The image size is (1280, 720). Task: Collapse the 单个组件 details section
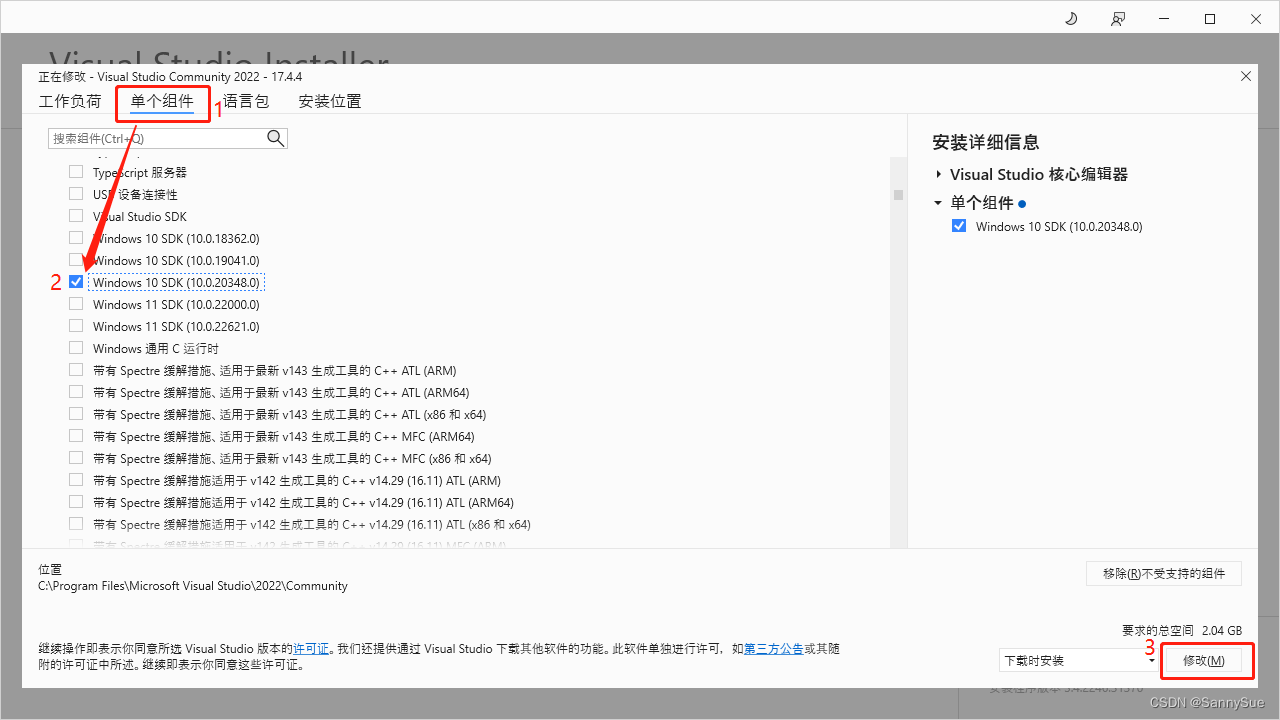[938, 203]
